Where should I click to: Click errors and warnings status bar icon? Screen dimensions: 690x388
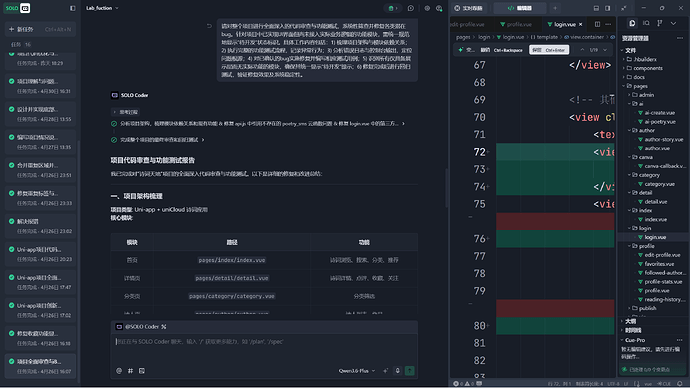coord(464,384)
